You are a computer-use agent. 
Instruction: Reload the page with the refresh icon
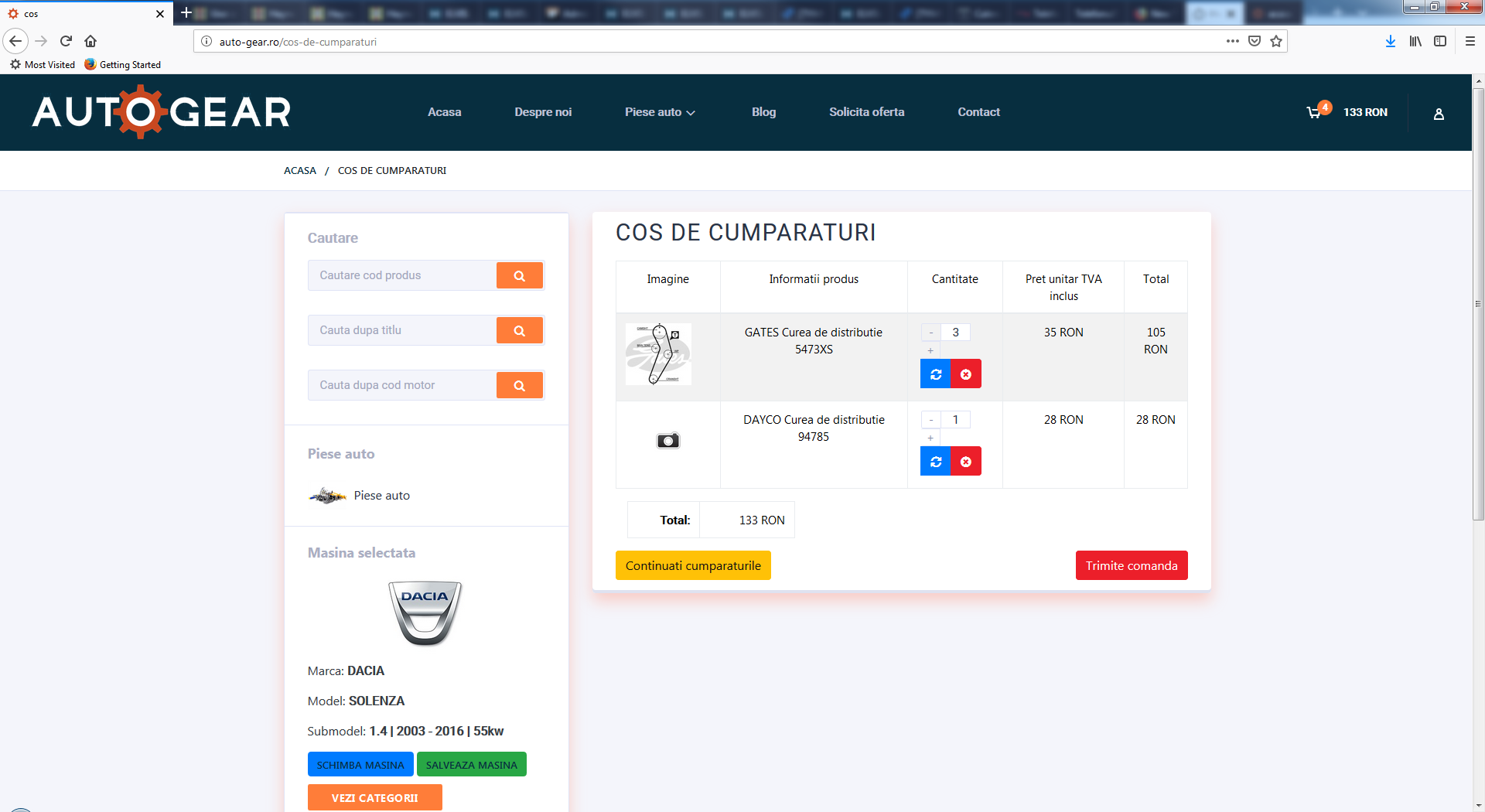tap(66, 41)
